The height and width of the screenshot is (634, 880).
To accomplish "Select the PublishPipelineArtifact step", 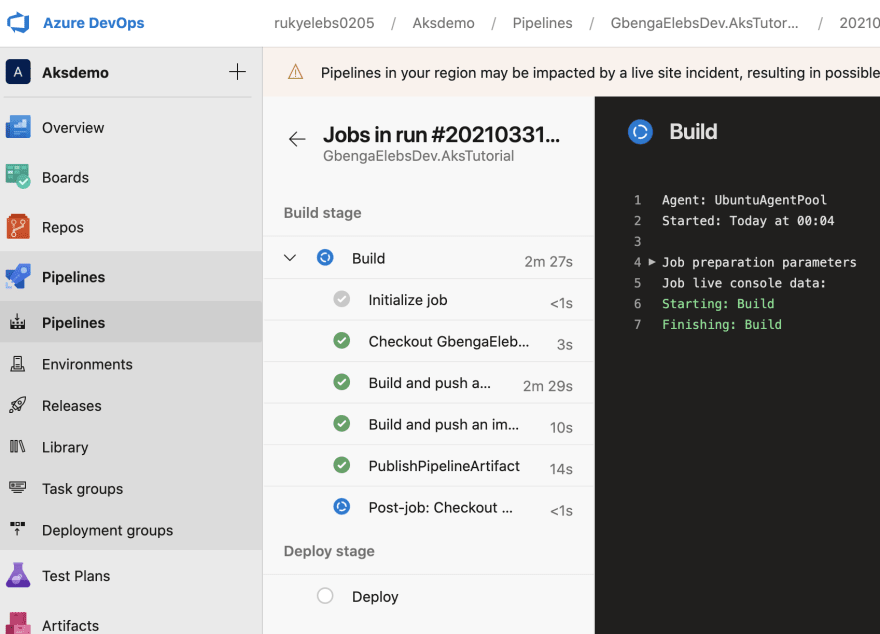I will coord(428,466).
